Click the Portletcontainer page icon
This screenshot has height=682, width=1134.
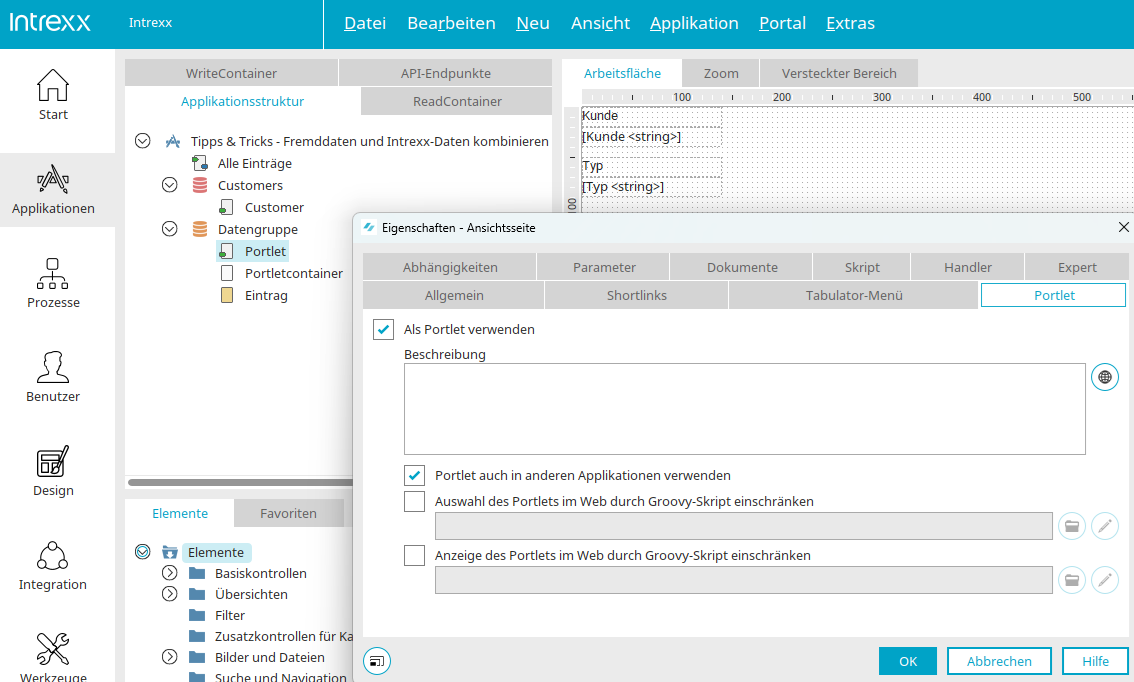click(226, 273)
